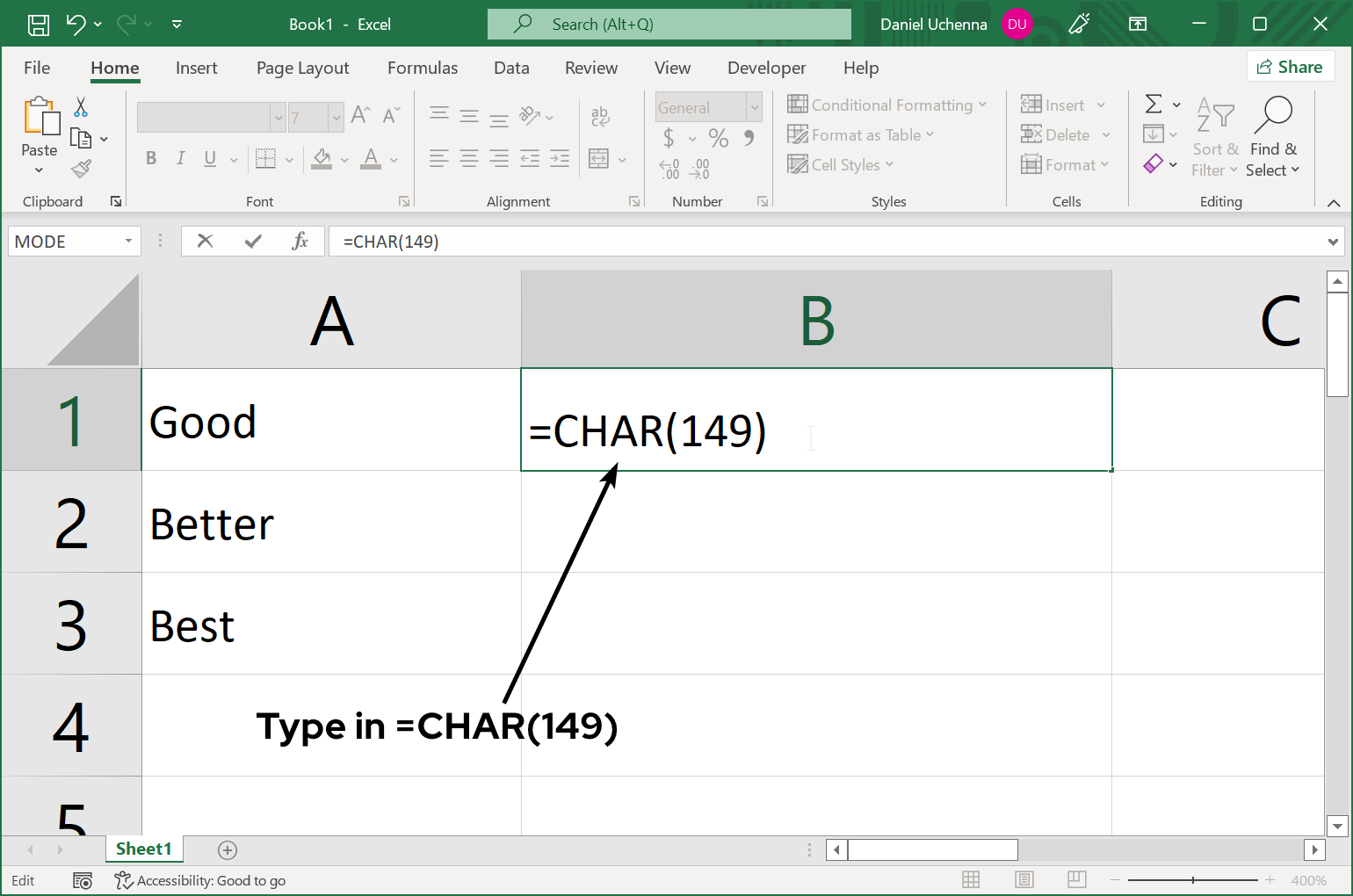Confirm formula with Enter checkmark icon

pos(253,242)
